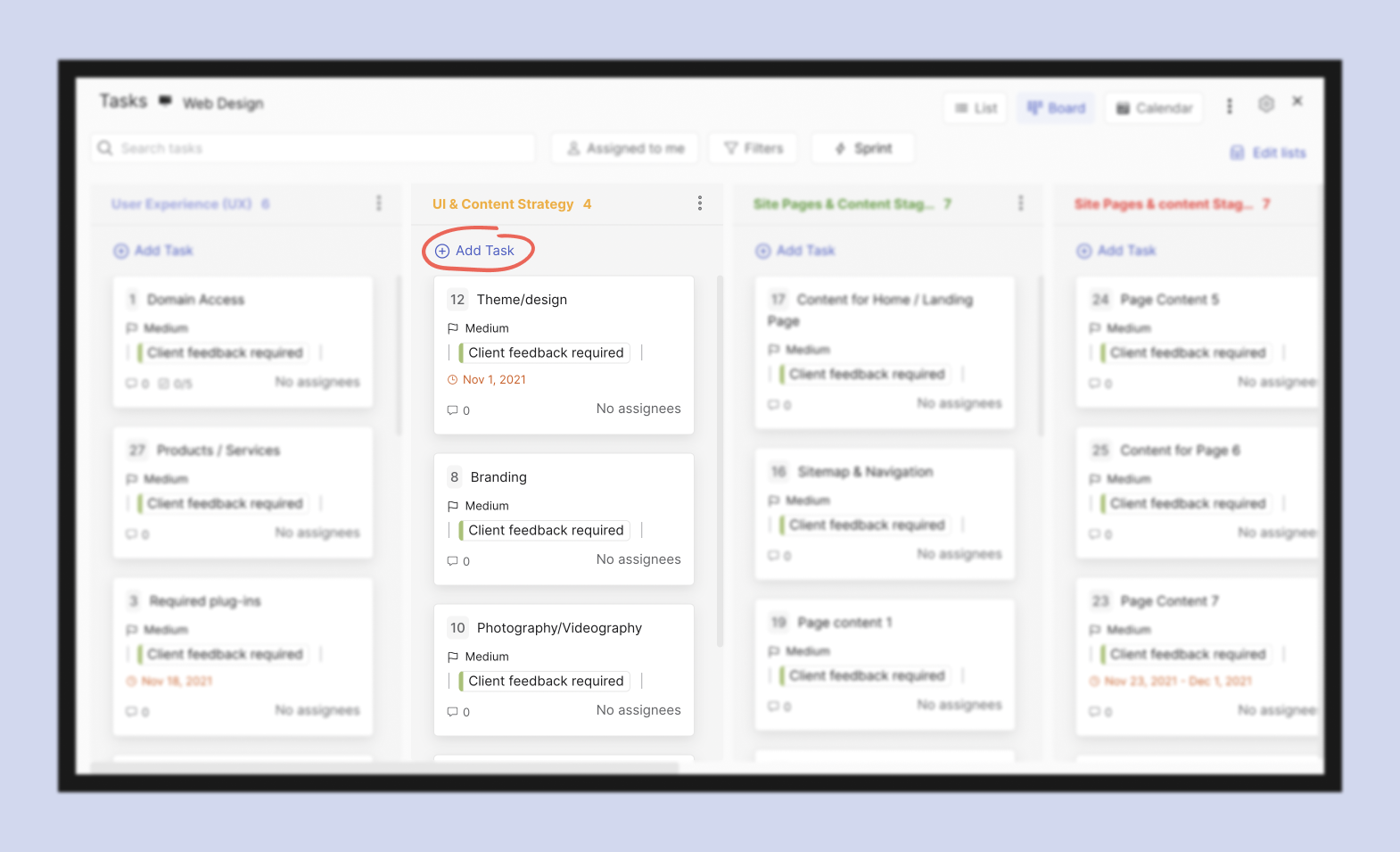Click the priority flag on Branding card

coord(453,506)
